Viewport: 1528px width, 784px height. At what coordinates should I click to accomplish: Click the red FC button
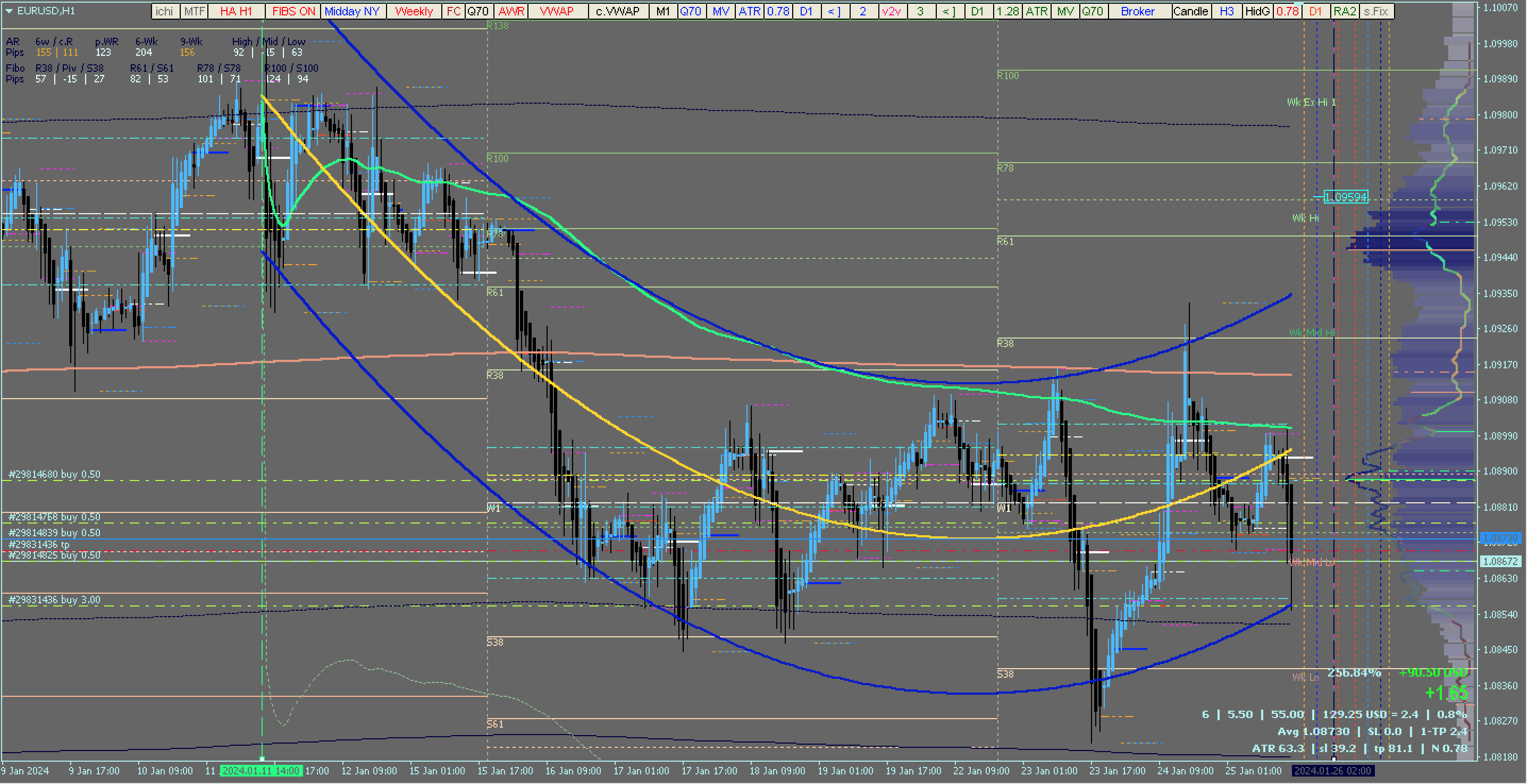(x=452, y=11)
